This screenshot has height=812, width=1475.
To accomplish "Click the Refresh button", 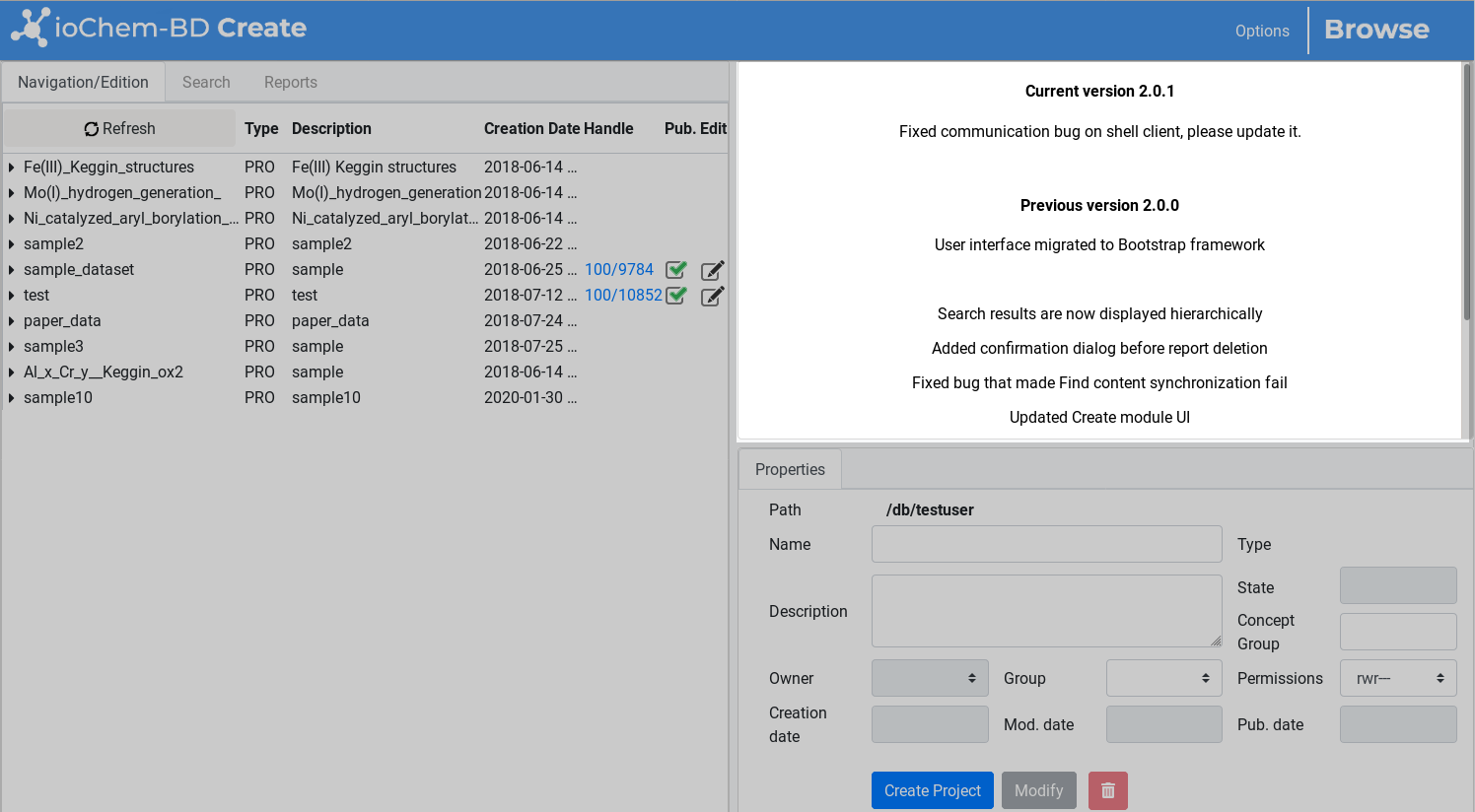I will click(x=119, y=128).
